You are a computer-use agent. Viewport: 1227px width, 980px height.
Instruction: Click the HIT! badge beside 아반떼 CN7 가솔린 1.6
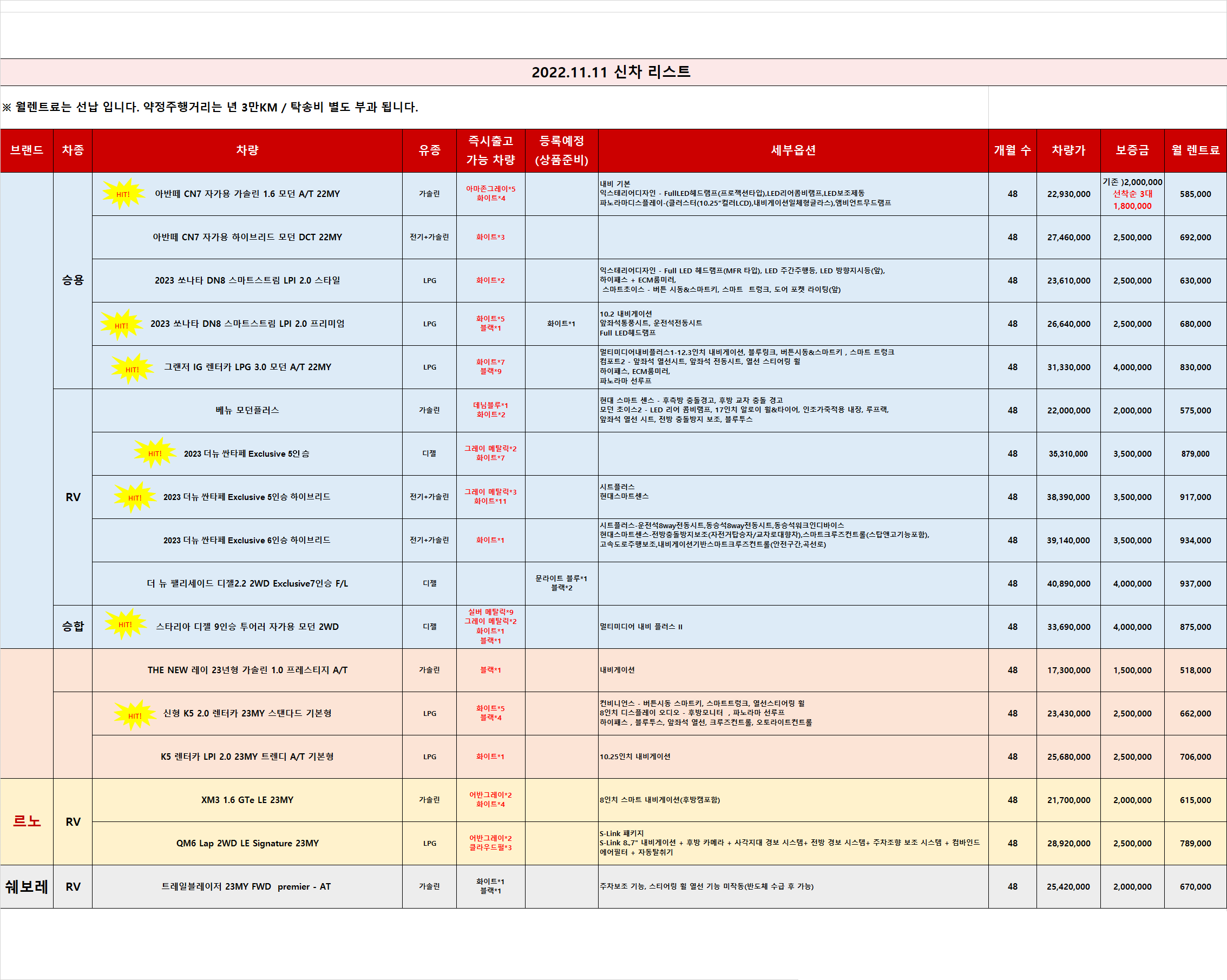click(x=123, y=194)
